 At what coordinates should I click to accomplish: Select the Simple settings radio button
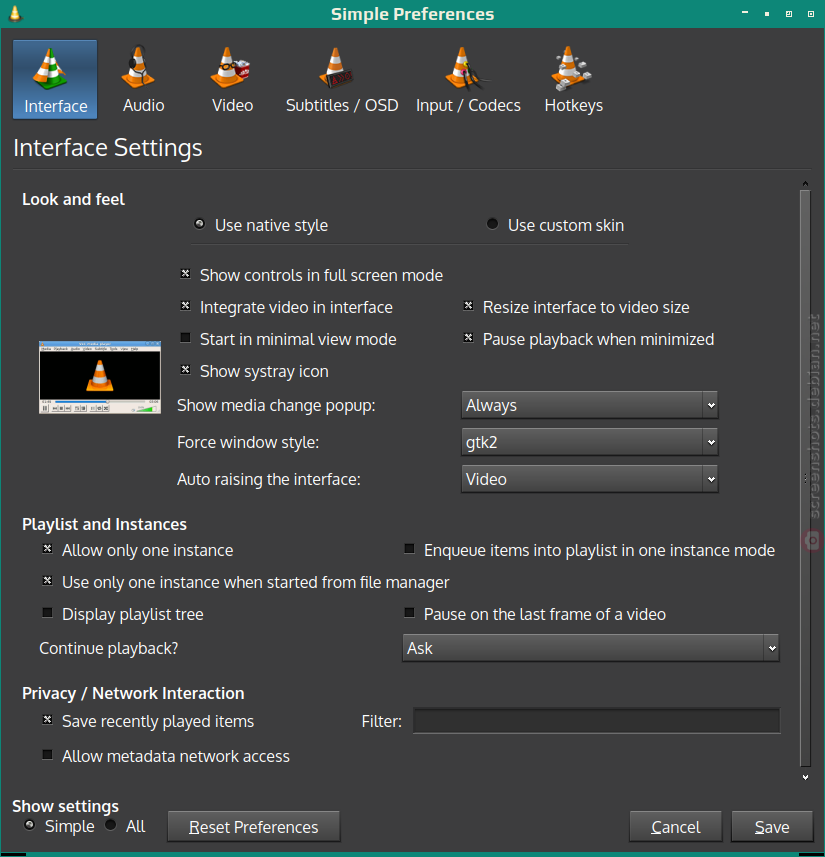[30, 825]
